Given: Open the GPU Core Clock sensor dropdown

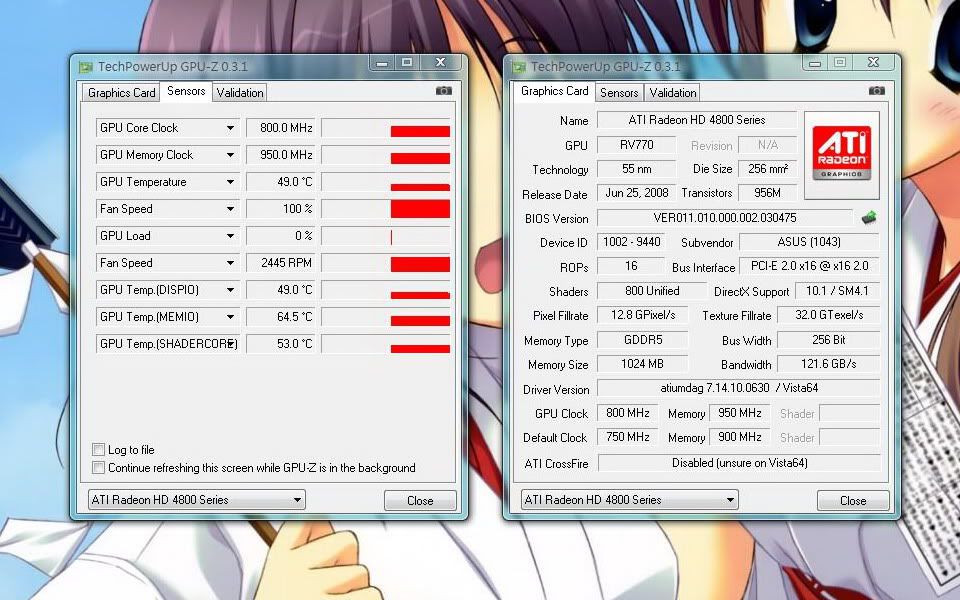Looking at the screenshot, I should [x=230, y=128].
